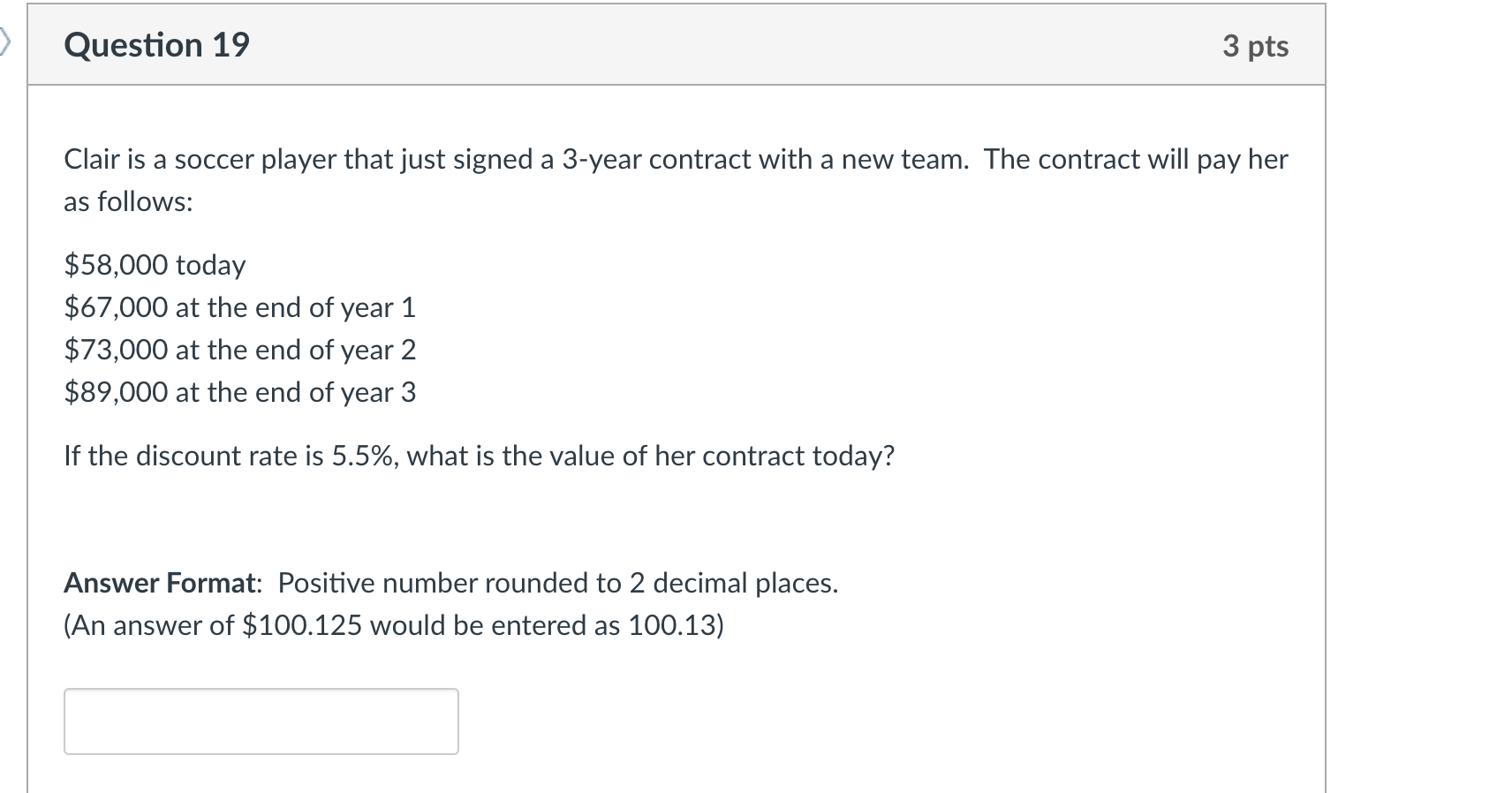Click the bold "Answer Format:" label
1512x793 pixels.
tap(163, 583)
